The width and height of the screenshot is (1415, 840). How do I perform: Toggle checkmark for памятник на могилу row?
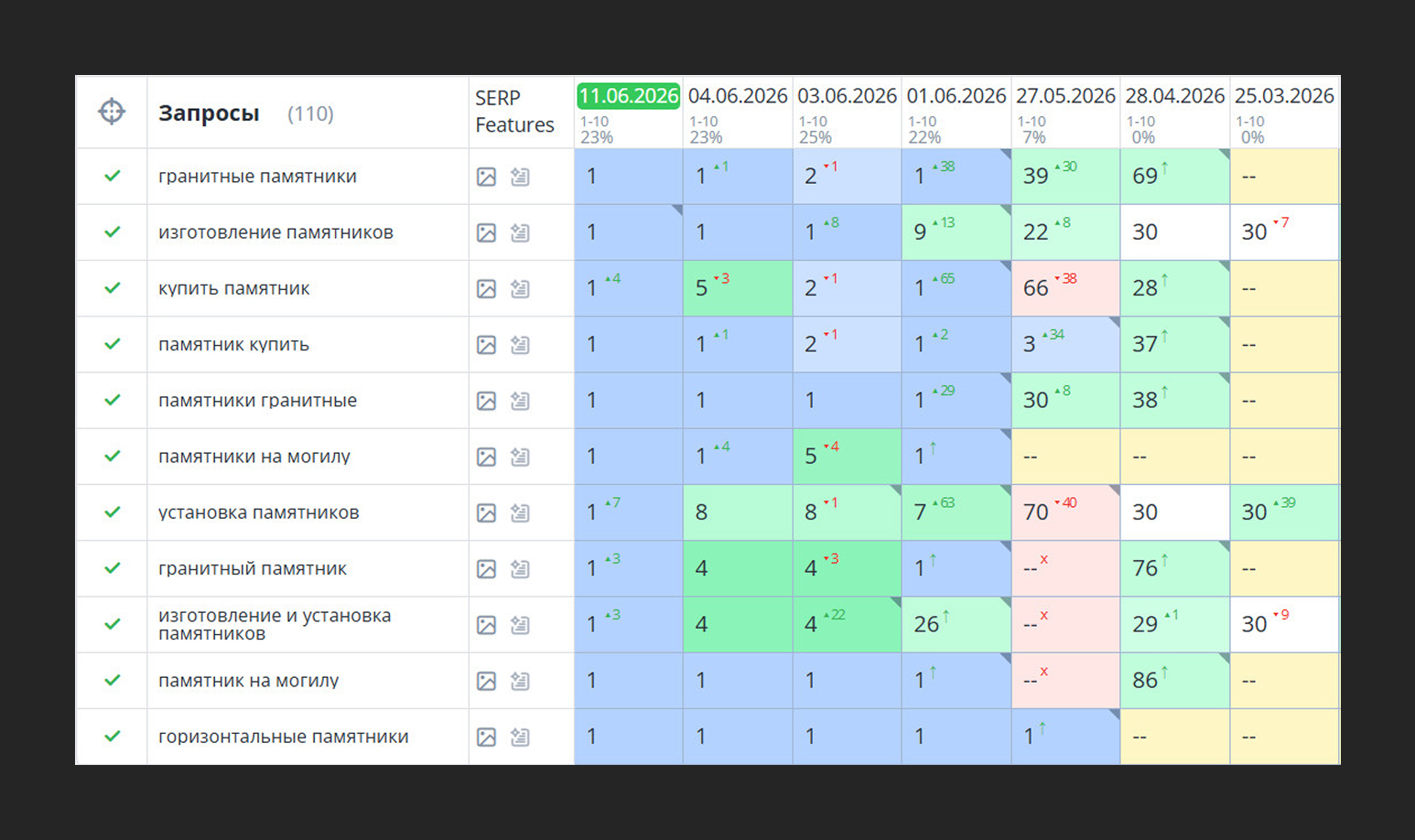pos(112,680)
